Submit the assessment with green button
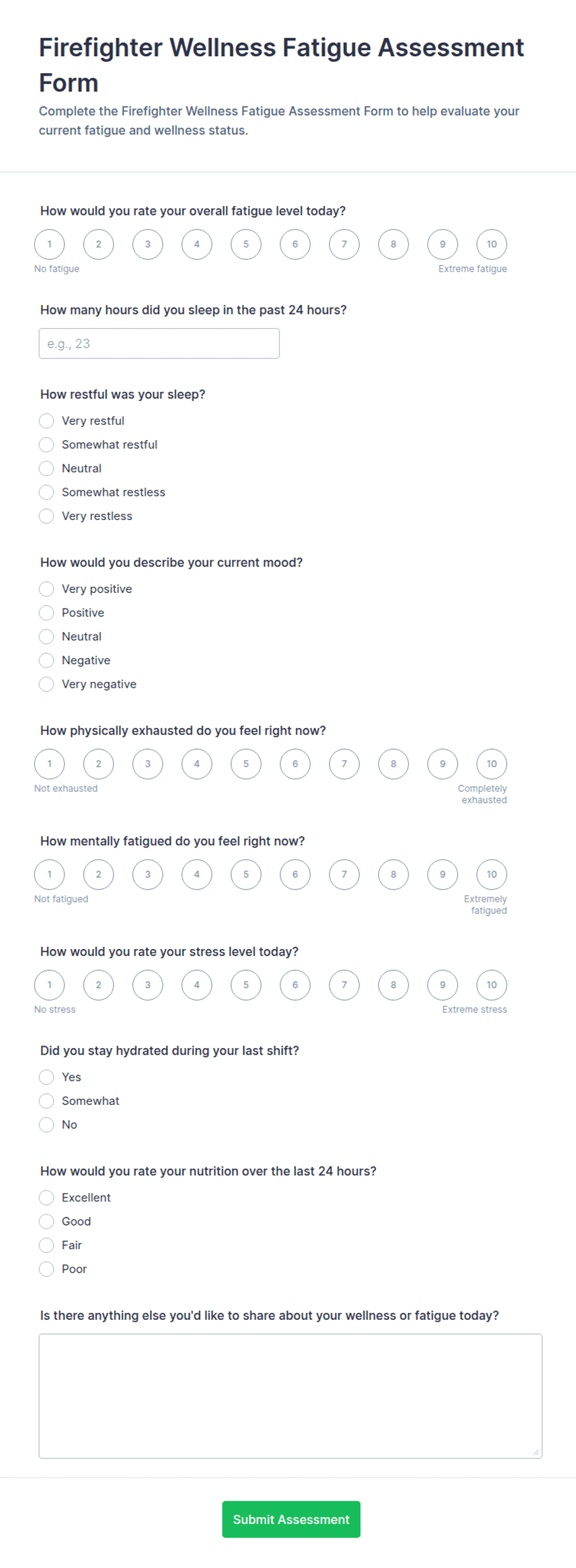 click(291, 1519)
